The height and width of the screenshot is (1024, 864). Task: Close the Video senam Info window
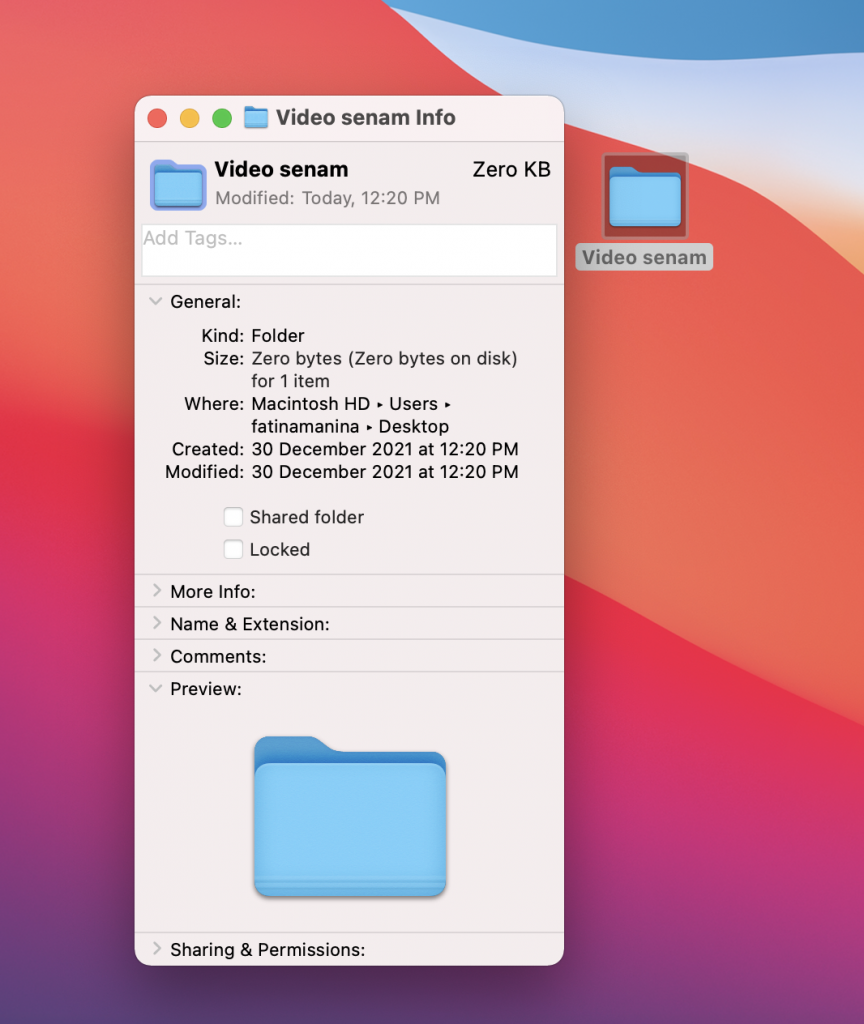coord(157,118)
